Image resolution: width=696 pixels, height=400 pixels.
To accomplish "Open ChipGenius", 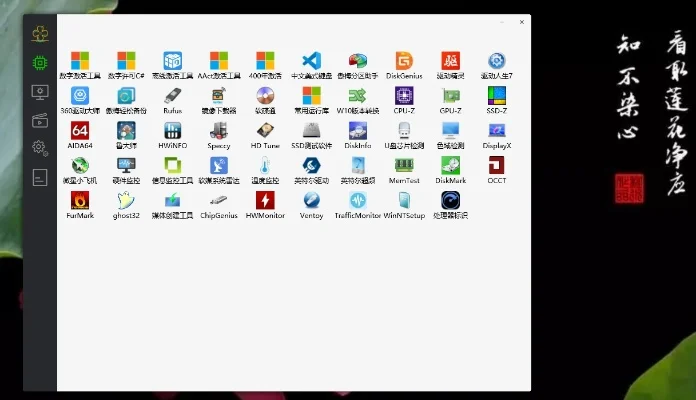I will coord(219,205).
